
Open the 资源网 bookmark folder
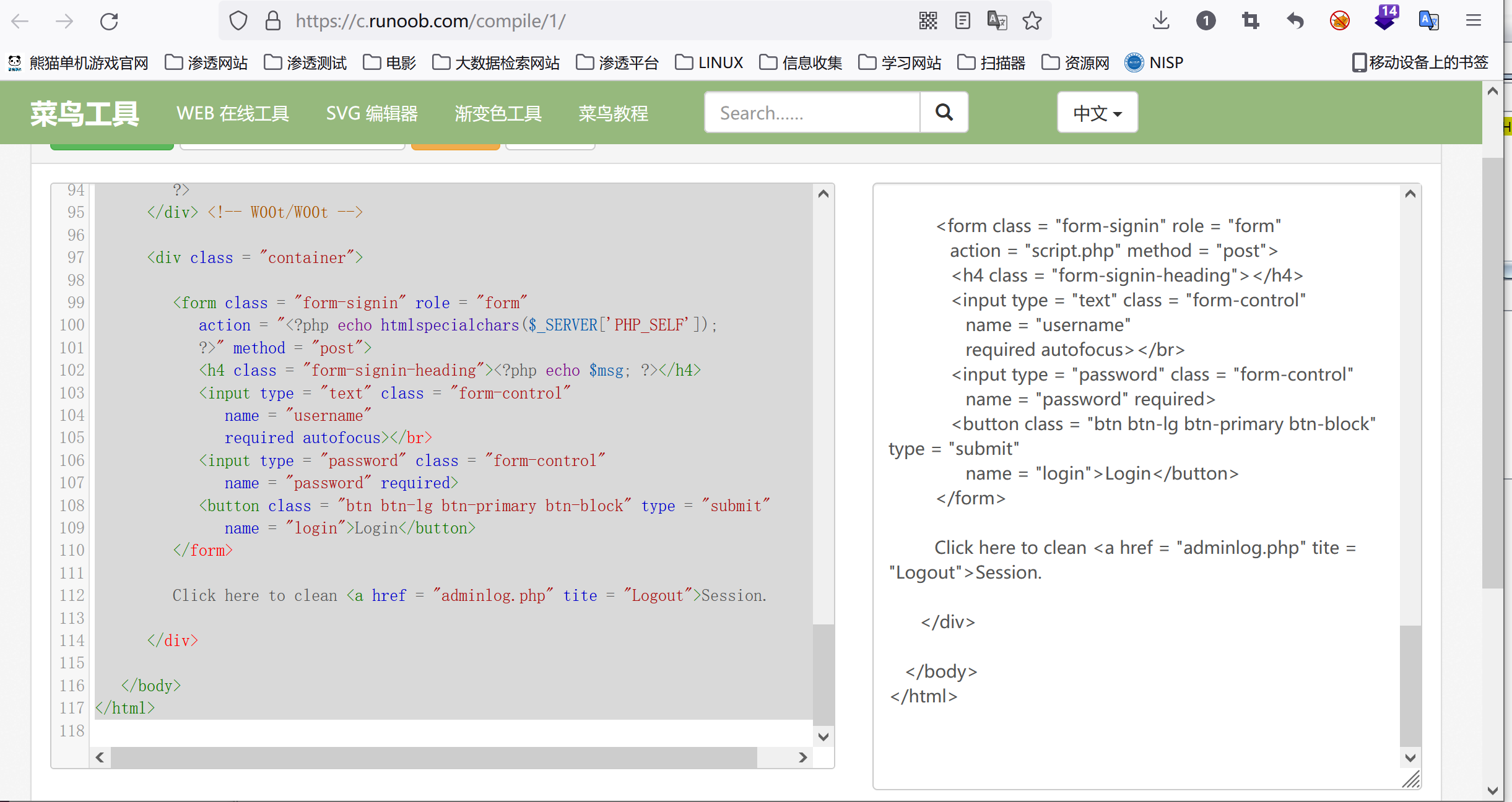pyautogui.click(x=1075, y=63)
